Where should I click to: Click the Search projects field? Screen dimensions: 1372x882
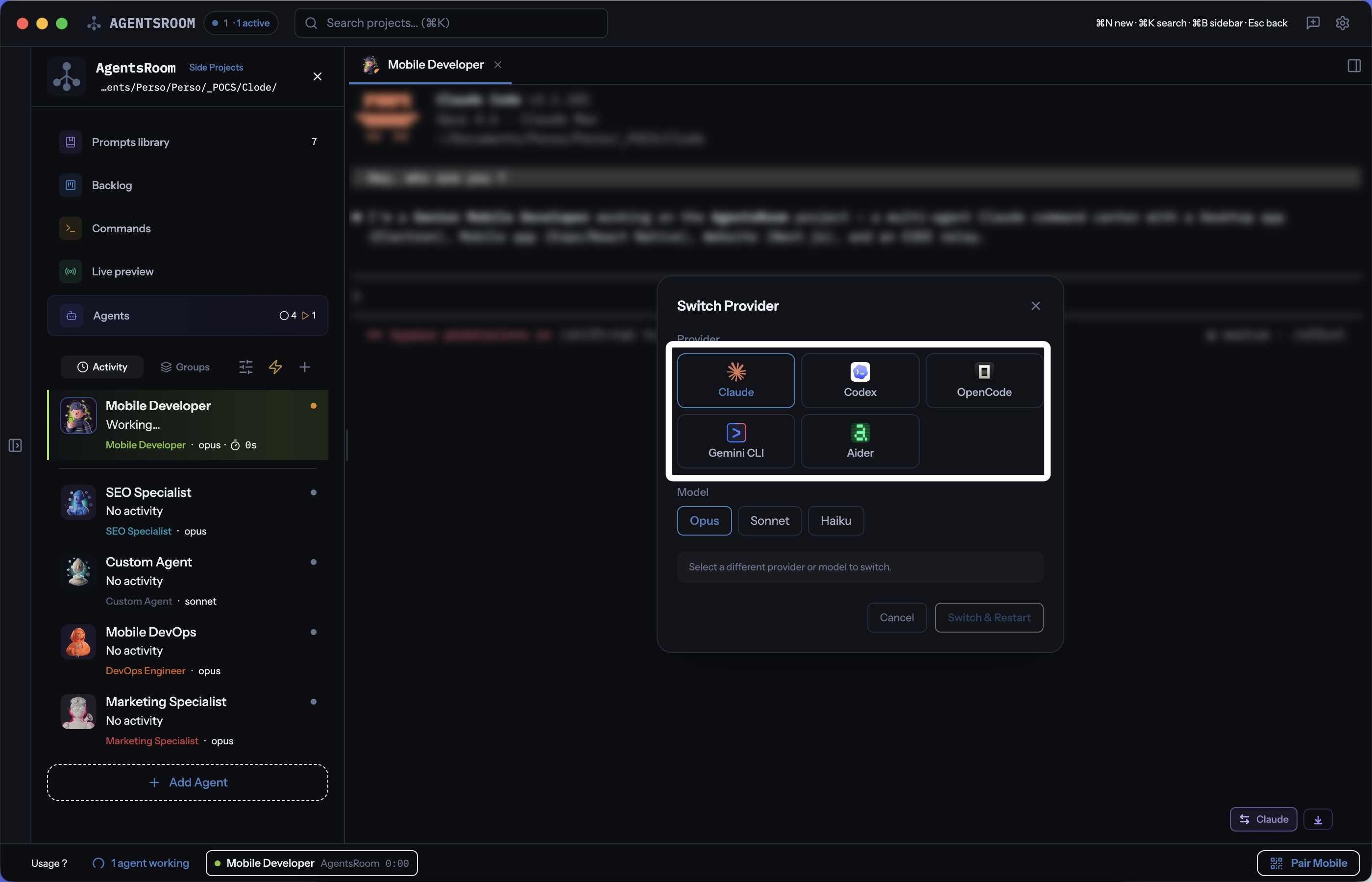tap(451, 23)
